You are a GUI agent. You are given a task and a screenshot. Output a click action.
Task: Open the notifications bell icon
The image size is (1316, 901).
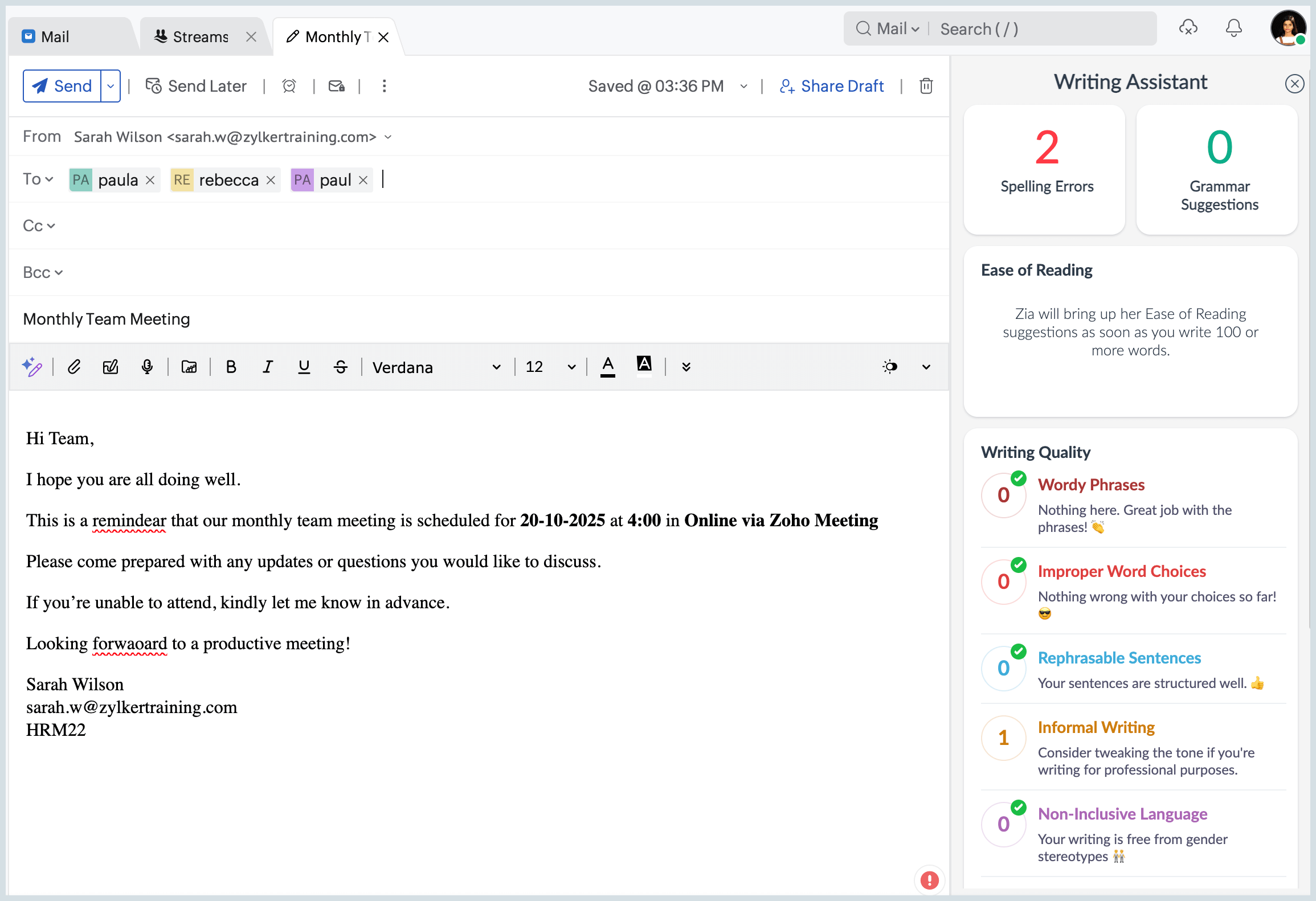point(1233,28)
